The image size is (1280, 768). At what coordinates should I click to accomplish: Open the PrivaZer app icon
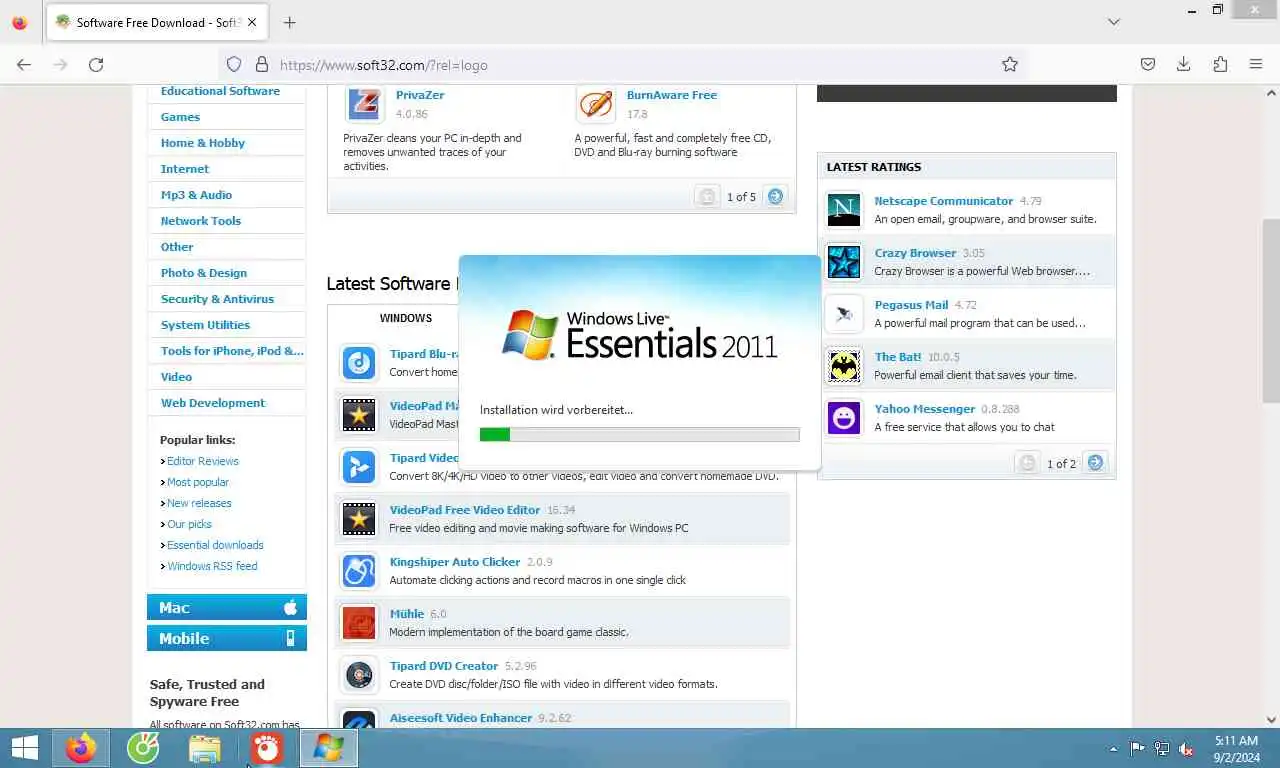click(364, 104)
